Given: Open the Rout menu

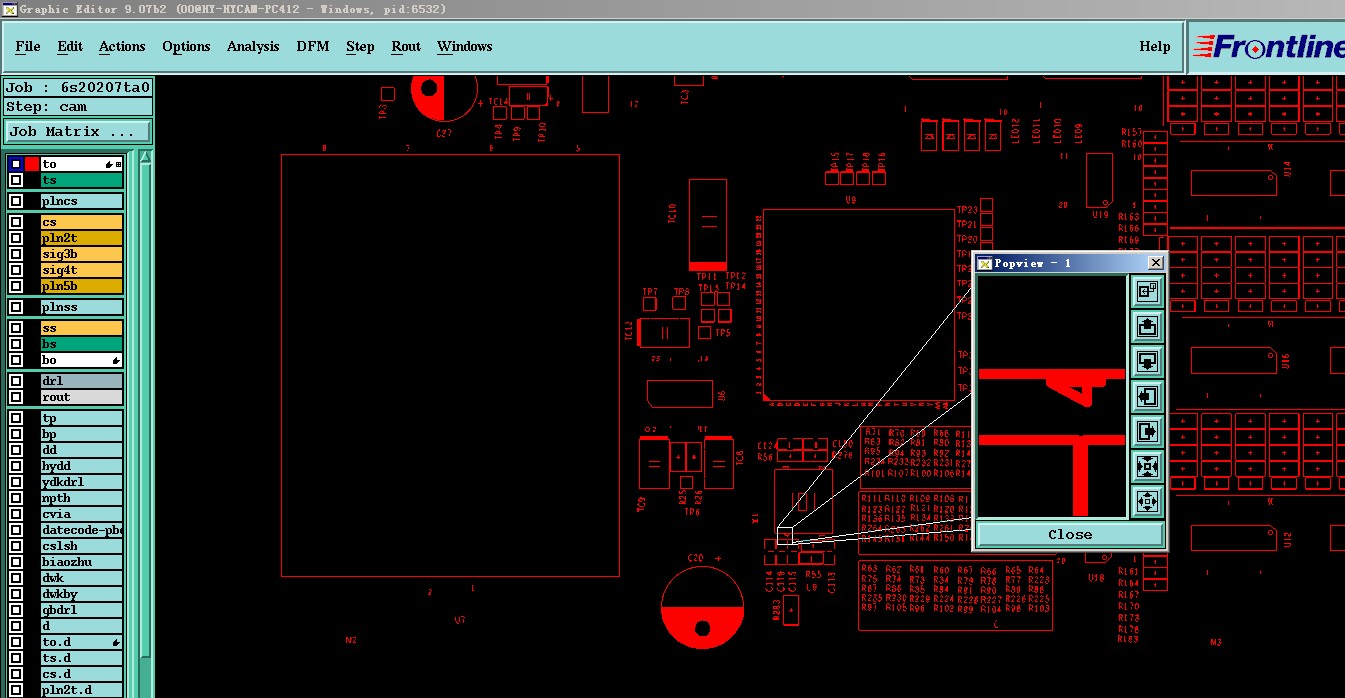Looking at the screenshot, I should (x=406, y=46).
